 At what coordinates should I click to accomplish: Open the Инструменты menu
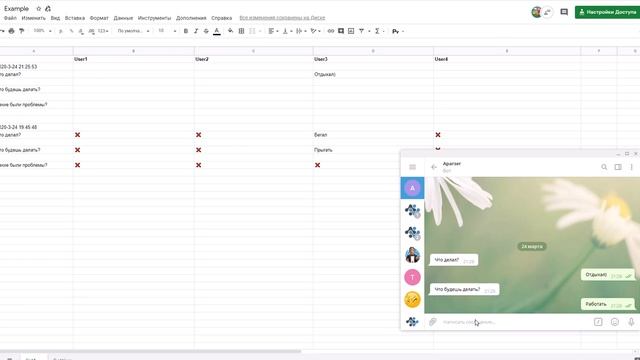click(154, 18)
